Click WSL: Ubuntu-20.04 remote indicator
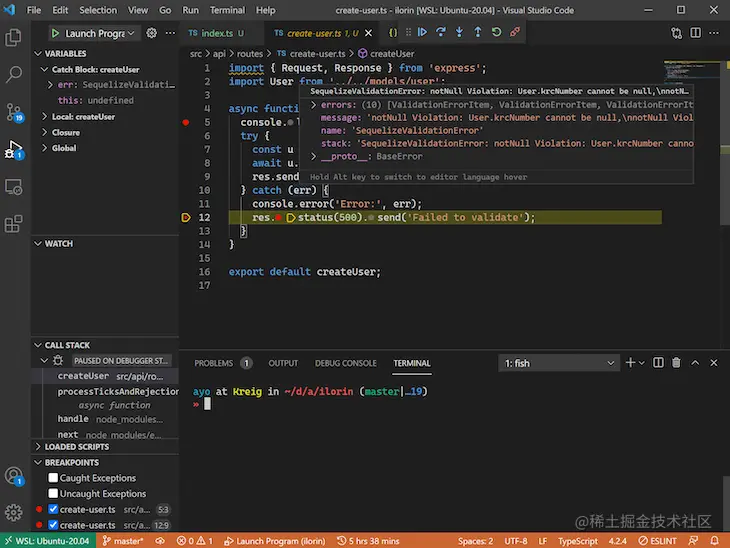730x548 pixels. [x=47, y=541]
